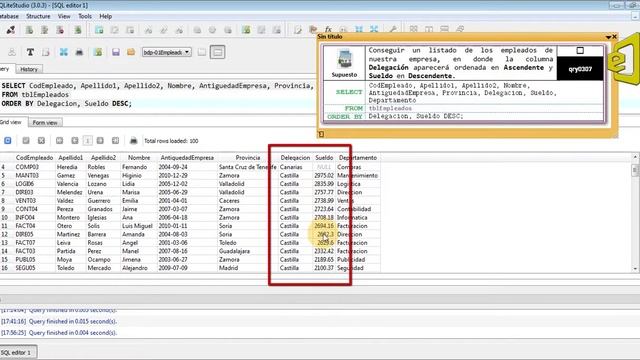Click the orange folder load SQL icon
Screen dimensions: 640x360
tap(131, 52)
